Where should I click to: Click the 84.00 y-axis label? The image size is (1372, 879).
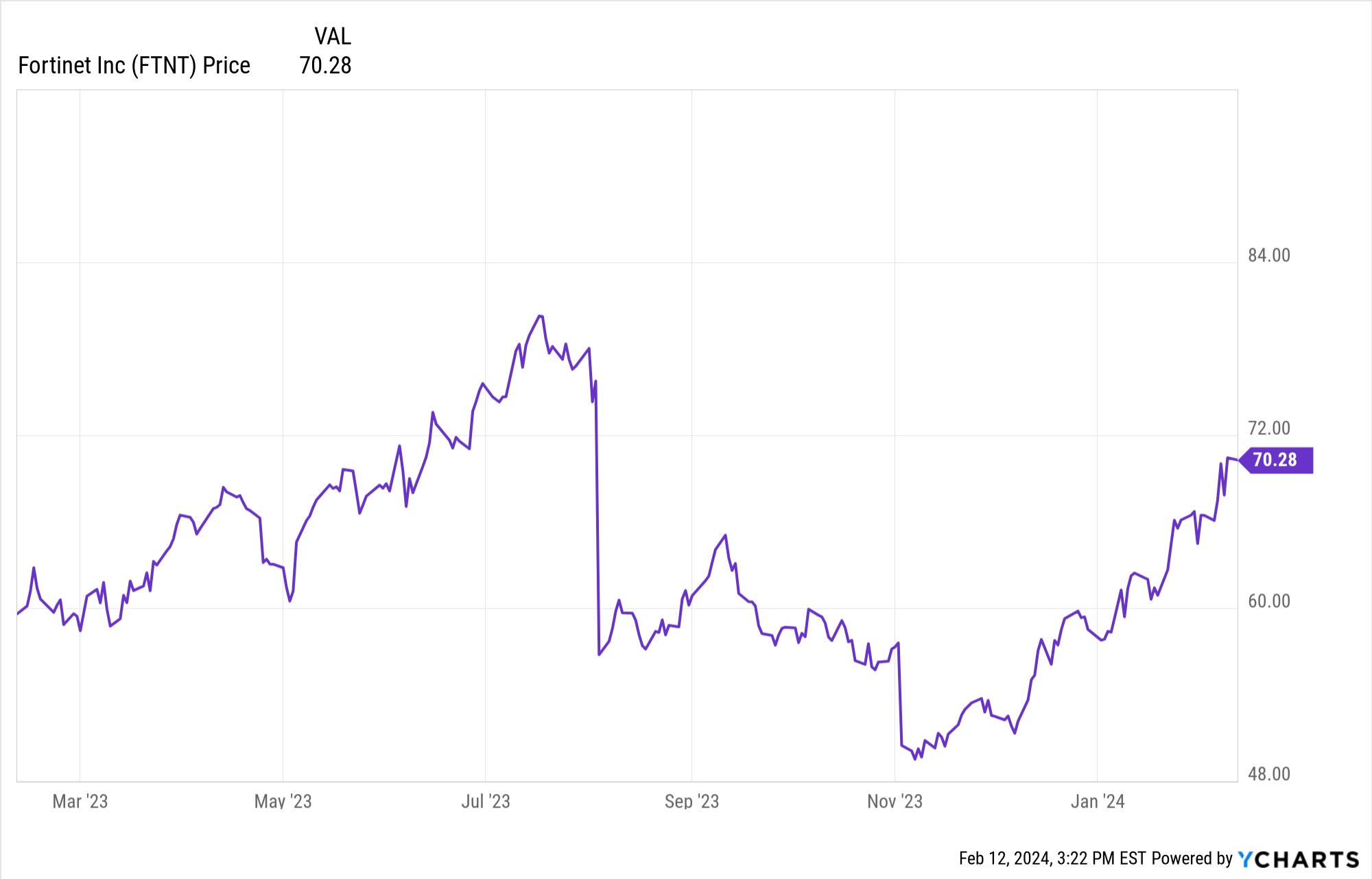[1268, 255]
